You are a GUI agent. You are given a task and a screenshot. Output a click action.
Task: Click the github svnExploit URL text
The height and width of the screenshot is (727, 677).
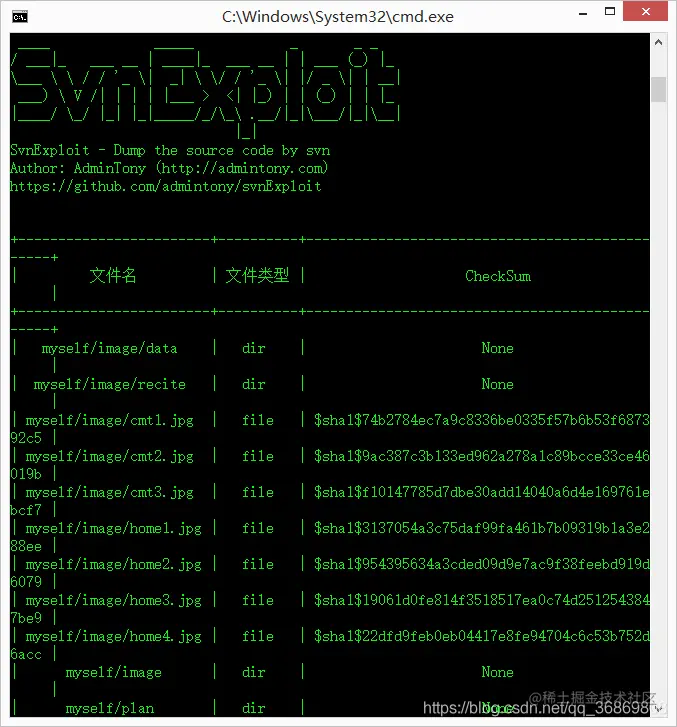coord(166,186)
